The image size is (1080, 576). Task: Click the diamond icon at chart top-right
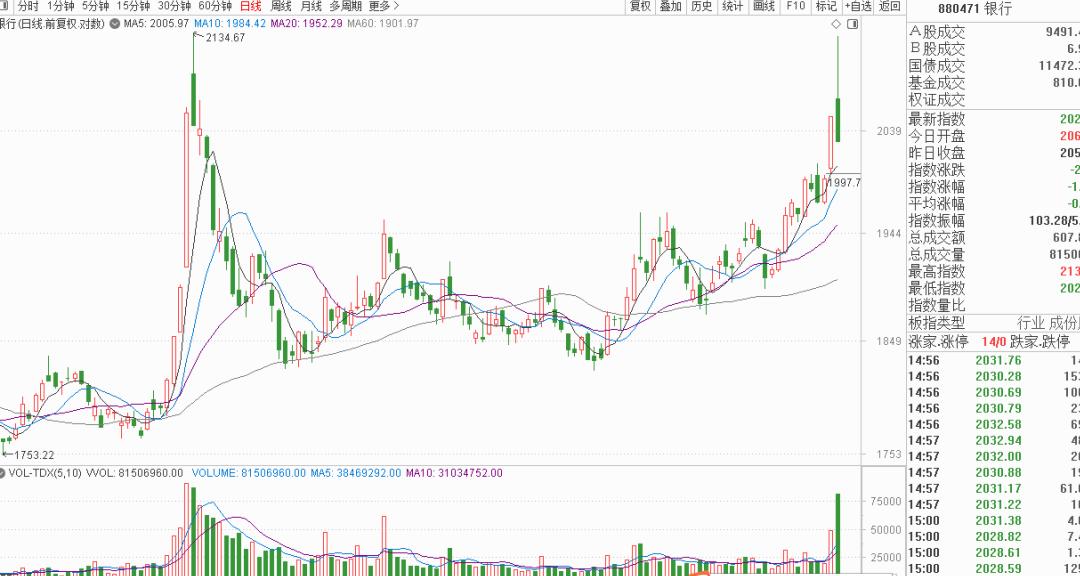click(x=836, y=24)
